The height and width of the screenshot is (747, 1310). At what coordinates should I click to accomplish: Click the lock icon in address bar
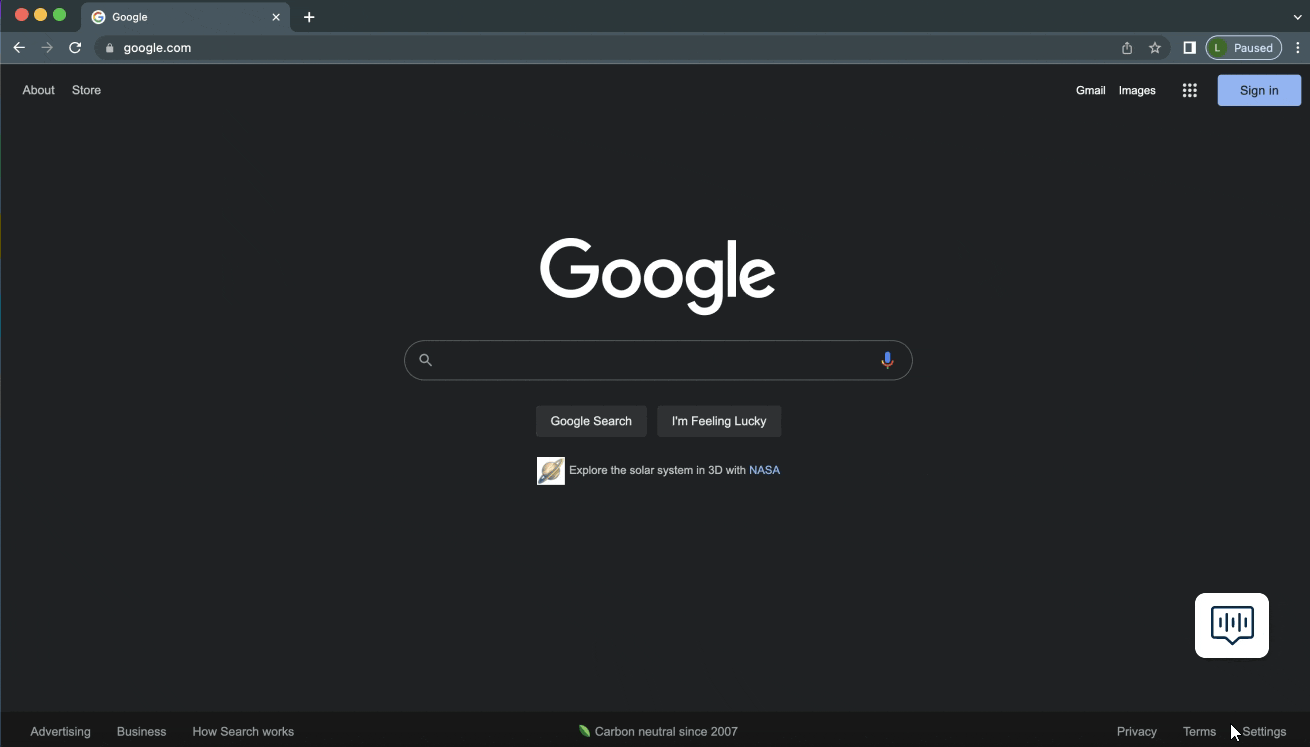[110, 48]
